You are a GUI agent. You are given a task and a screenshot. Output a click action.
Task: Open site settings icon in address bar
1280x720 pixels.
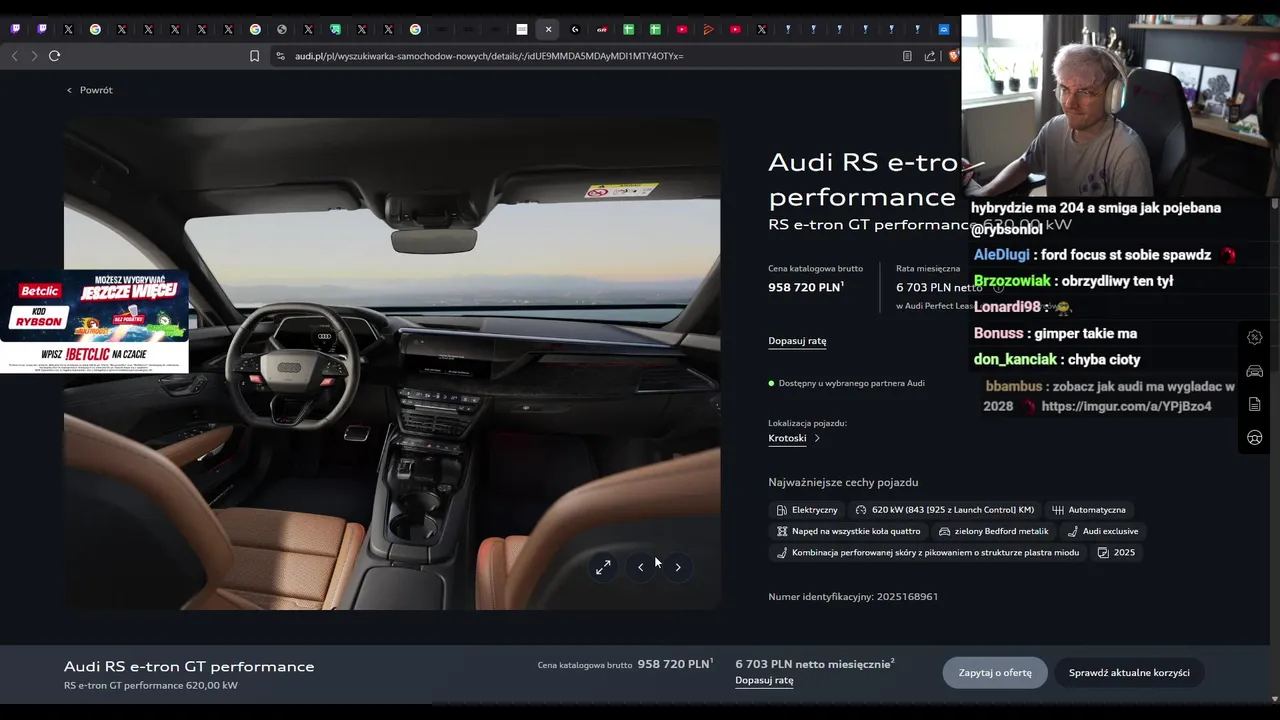pyautogui.click(x=280, y=56)
